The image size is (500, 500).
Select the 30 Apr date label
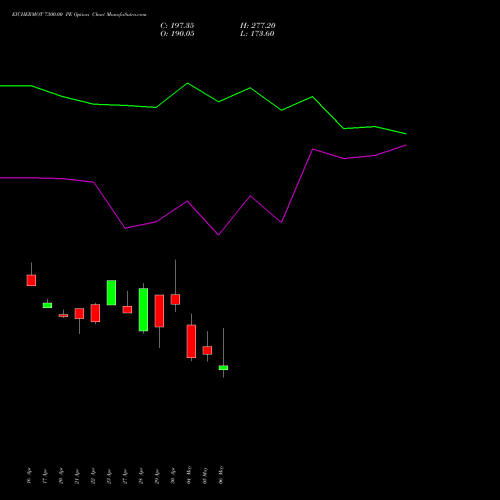(173, 475)
